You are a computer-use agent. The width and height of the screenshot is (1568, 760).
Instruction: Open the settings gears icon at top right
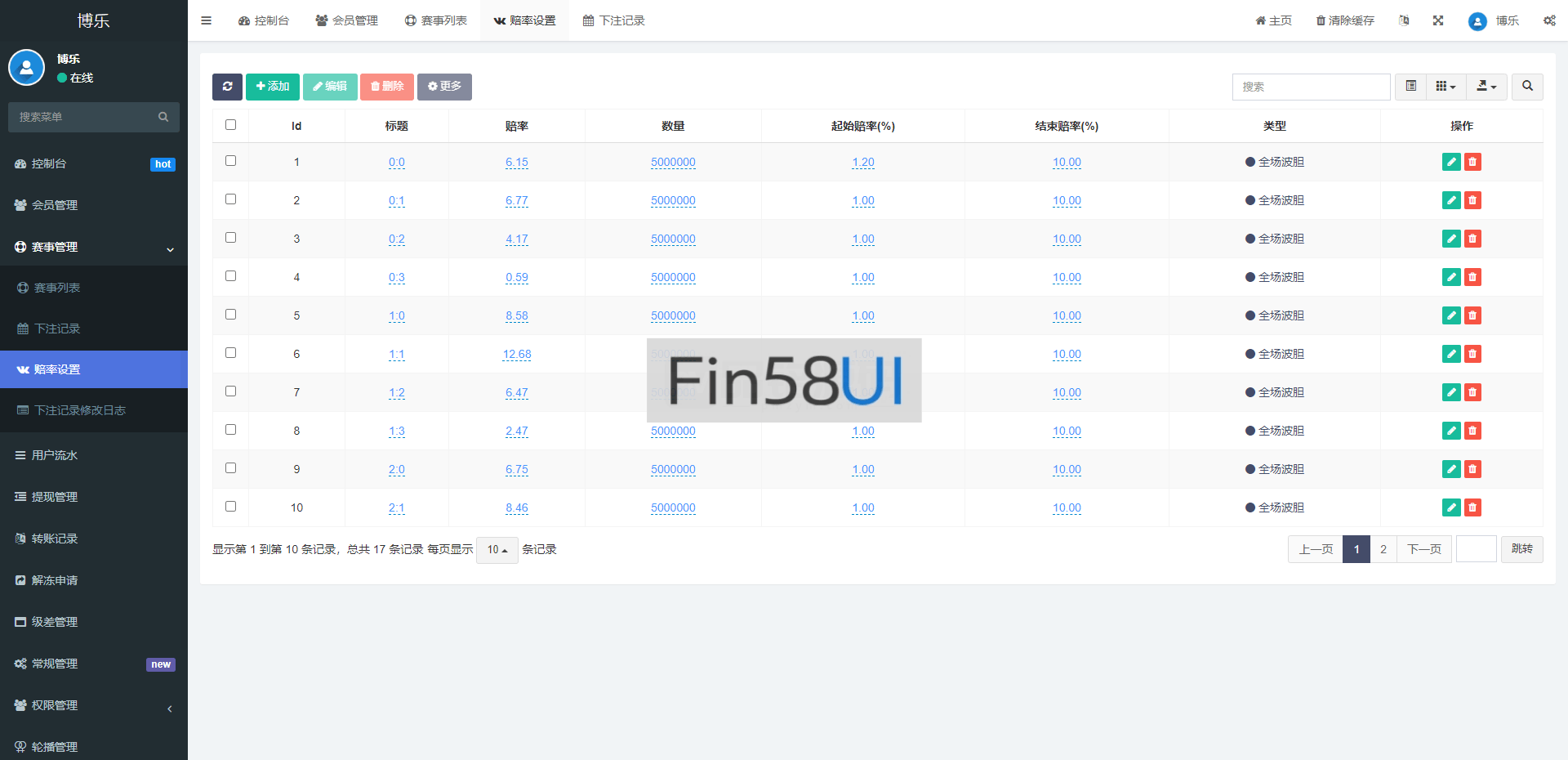tap(1549, 20)
